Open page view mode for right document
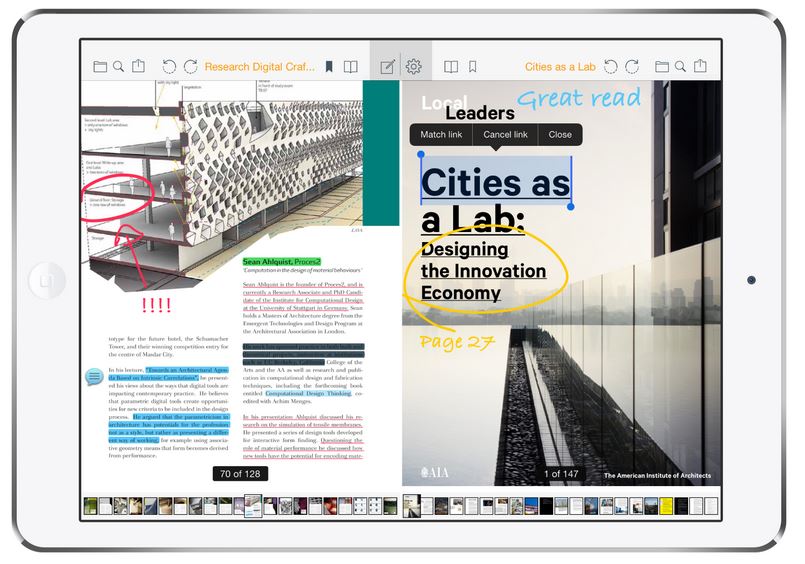Image resolution: width=805 pixels, height=564 pixels. [451, 67]
